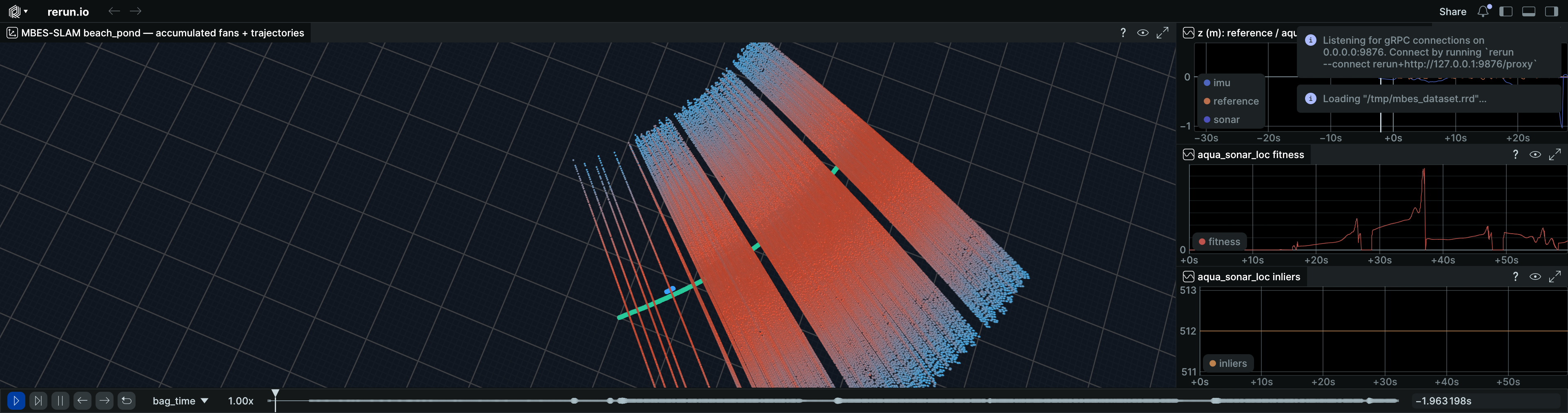This screenshot has height=413, width=1568.
Task: Click the Listening for gRPC connections notification
Action: point(1429,52)
